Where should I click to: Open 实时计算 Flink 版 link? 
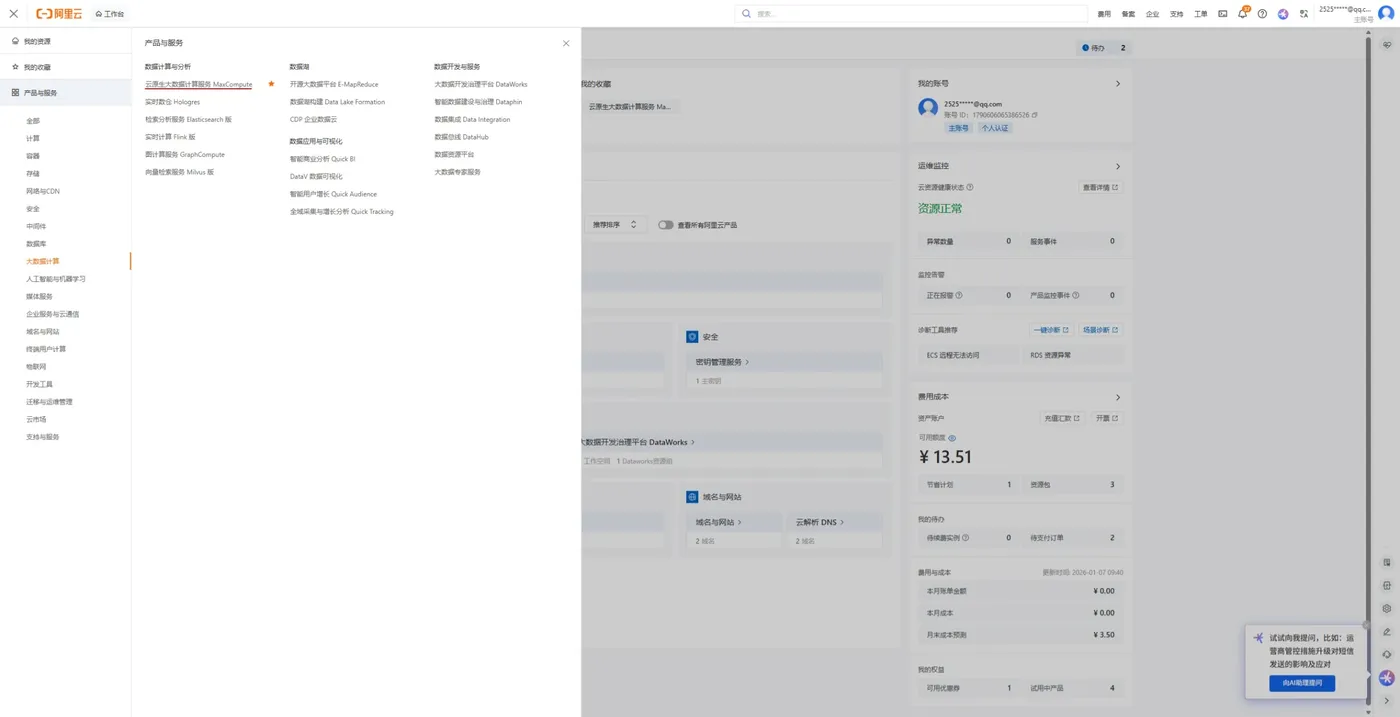click(x=170, y=137)
